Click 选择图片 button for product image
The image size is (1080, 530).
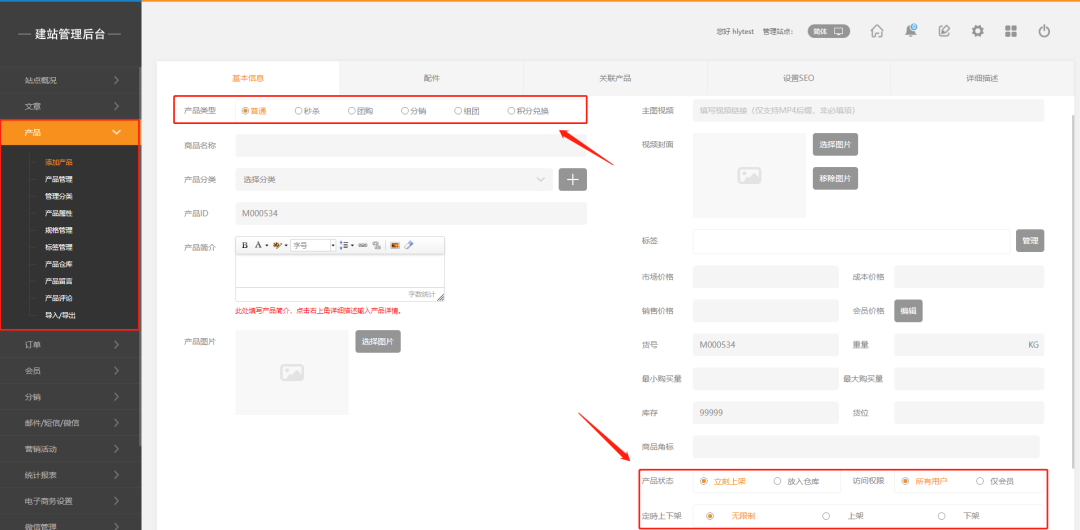[x=378, y=342]
